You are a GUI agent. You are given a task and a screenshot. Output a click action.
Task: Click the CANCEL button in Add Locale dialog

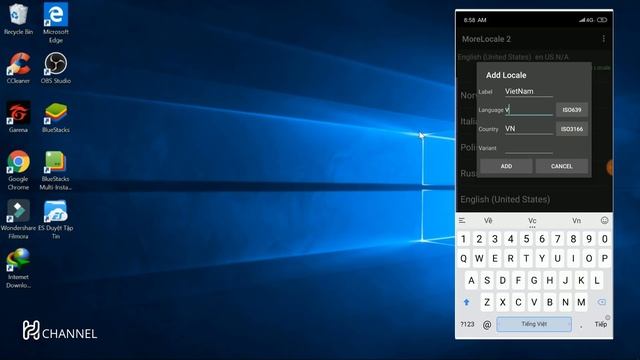562,166
